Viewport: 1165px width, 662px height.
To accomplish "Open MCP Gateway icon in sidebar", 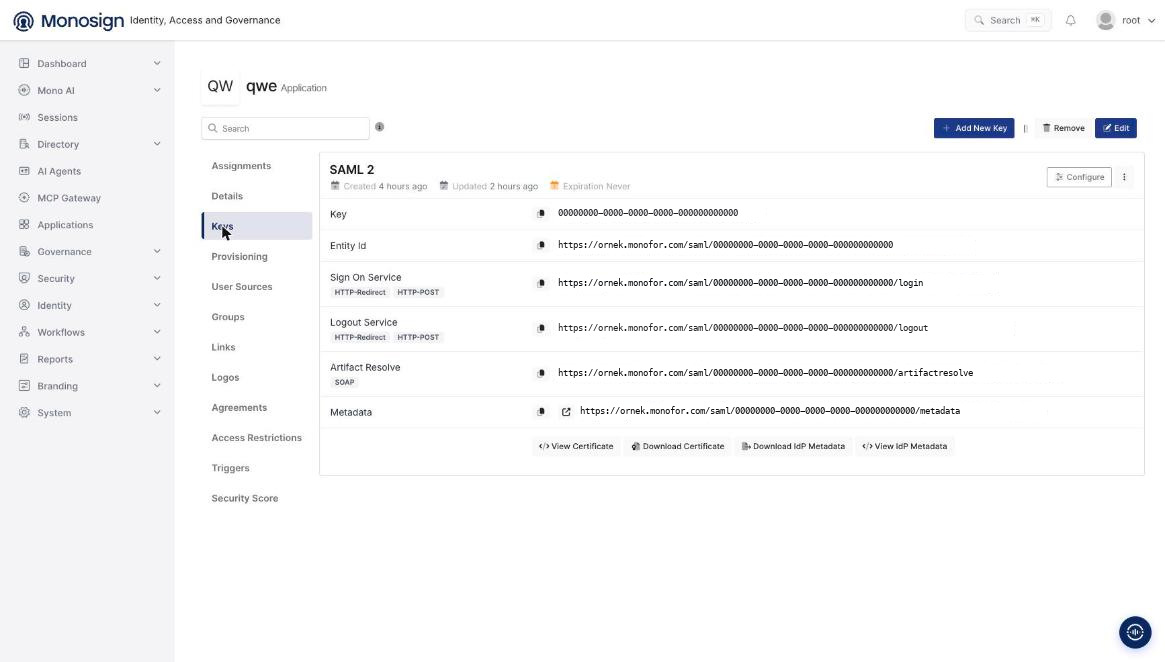I will point(25,198).
